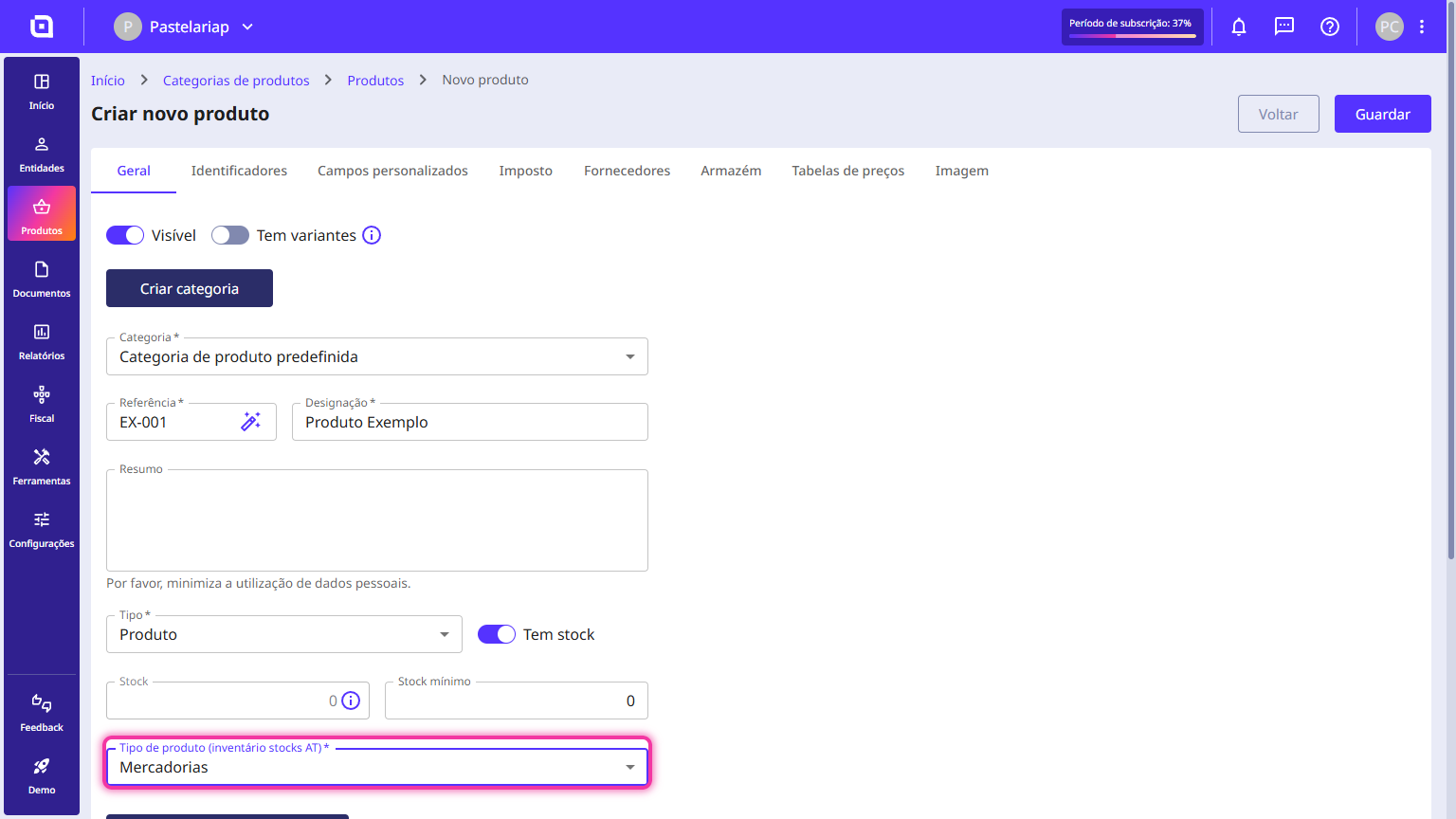Image resolution: width=1456 pixels, height=819 pixels.
Task: Open Relatórios in the sidebar
Action: 42,341
